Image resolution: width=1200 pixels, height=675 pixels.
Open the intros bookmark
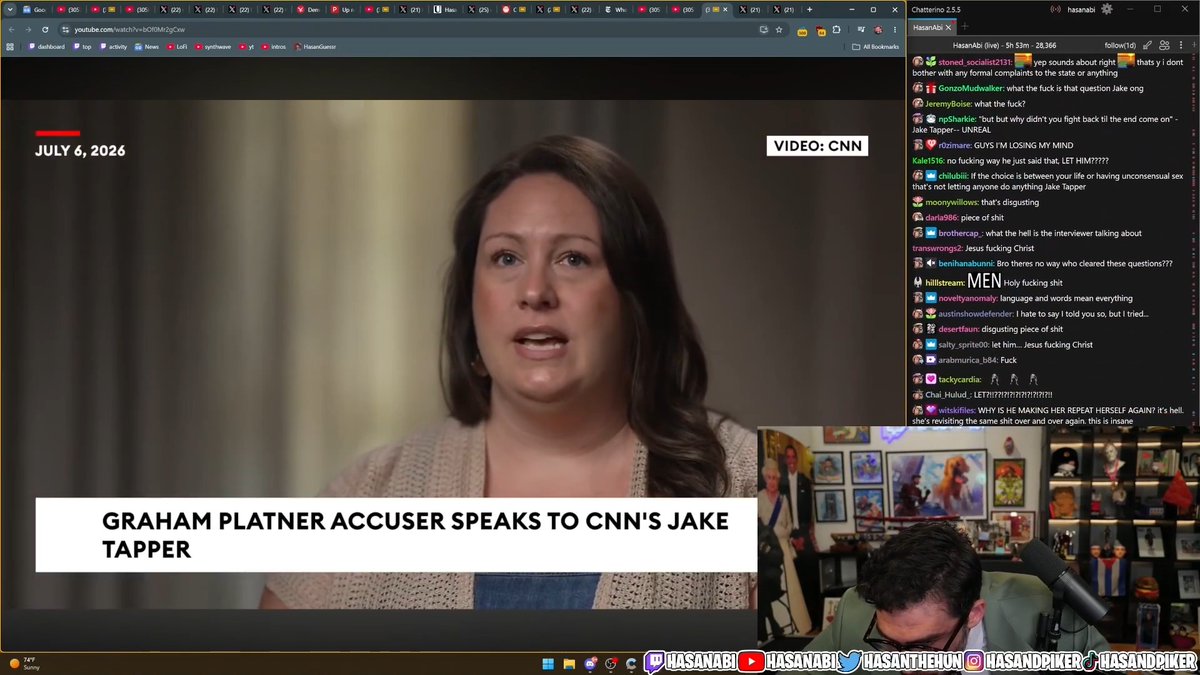tap(273, 47)
